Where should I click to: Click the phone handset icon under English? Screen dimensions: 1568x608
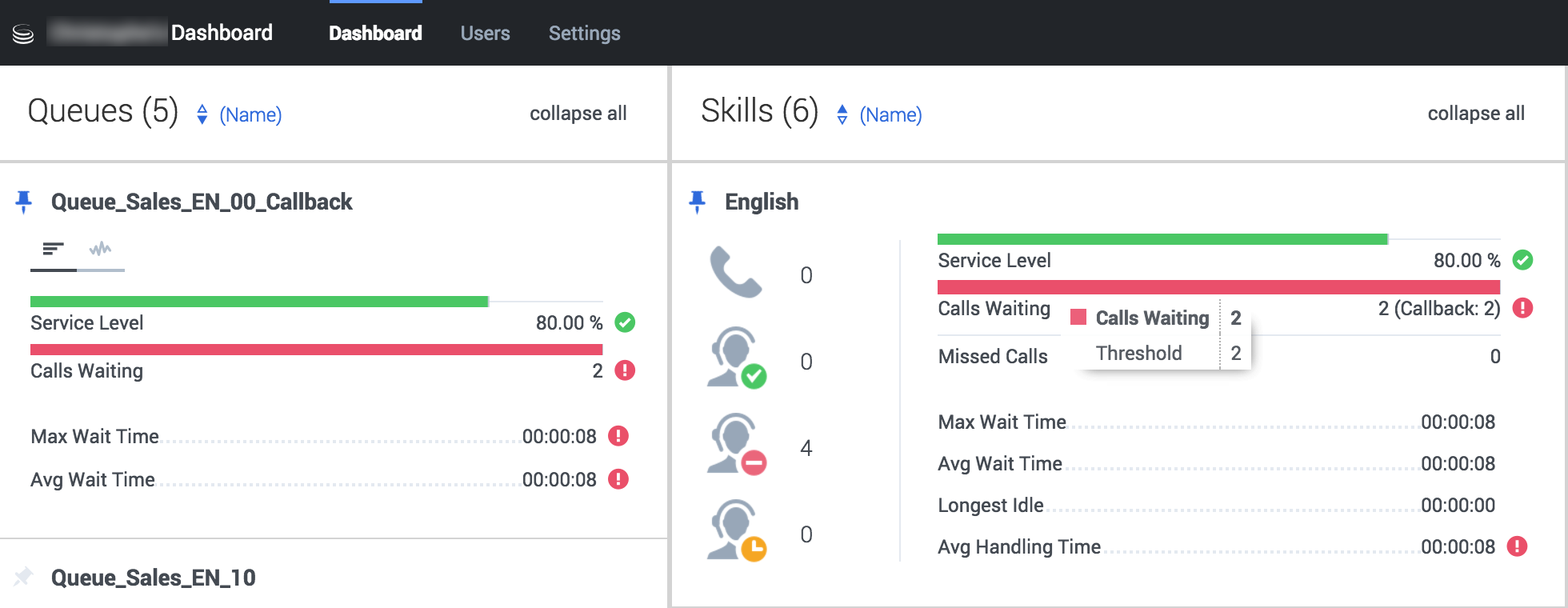[x=735, y=273]
